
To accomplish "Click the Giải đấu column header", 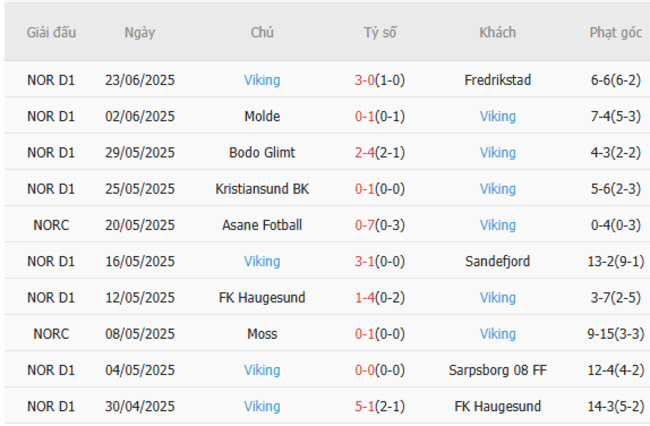I will (x=51, y=32).
